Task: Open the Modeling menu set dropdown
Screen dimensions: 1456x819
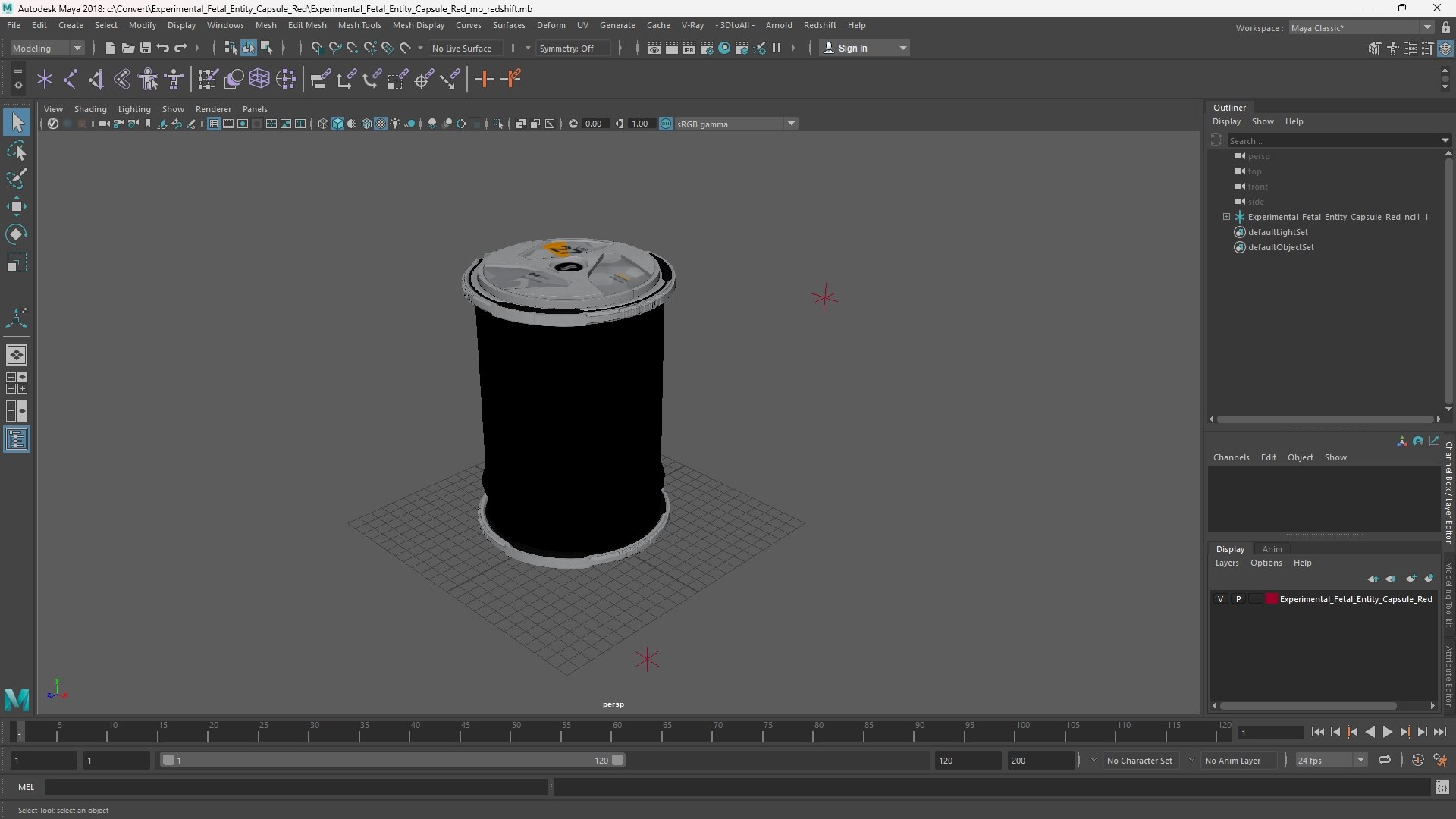Action: (47, 48)
